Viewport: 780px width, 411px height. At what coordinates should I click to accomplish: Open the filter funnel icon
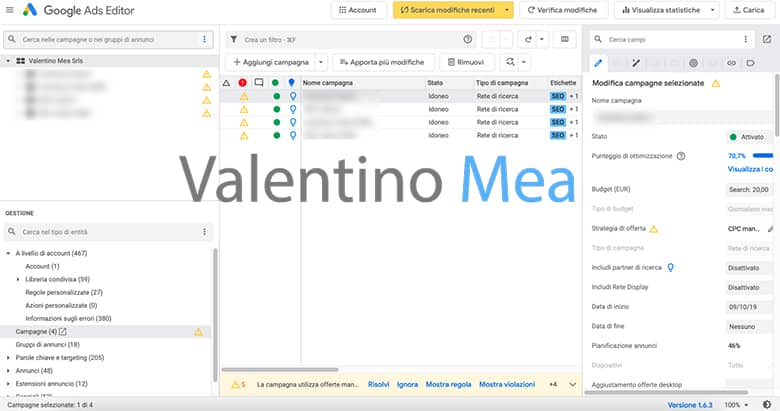click(234, 39)
